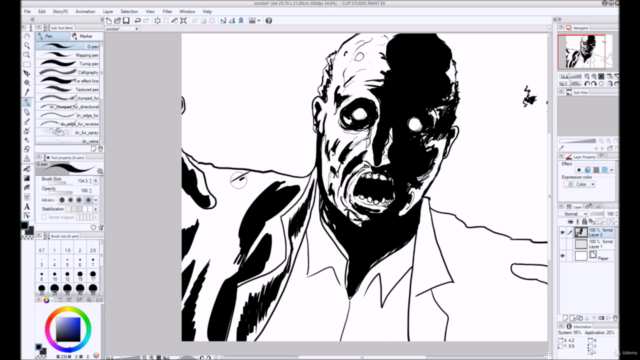Select the rectangle Selection area tool
This screenshot has height=360, width=640.
[27, 64]
